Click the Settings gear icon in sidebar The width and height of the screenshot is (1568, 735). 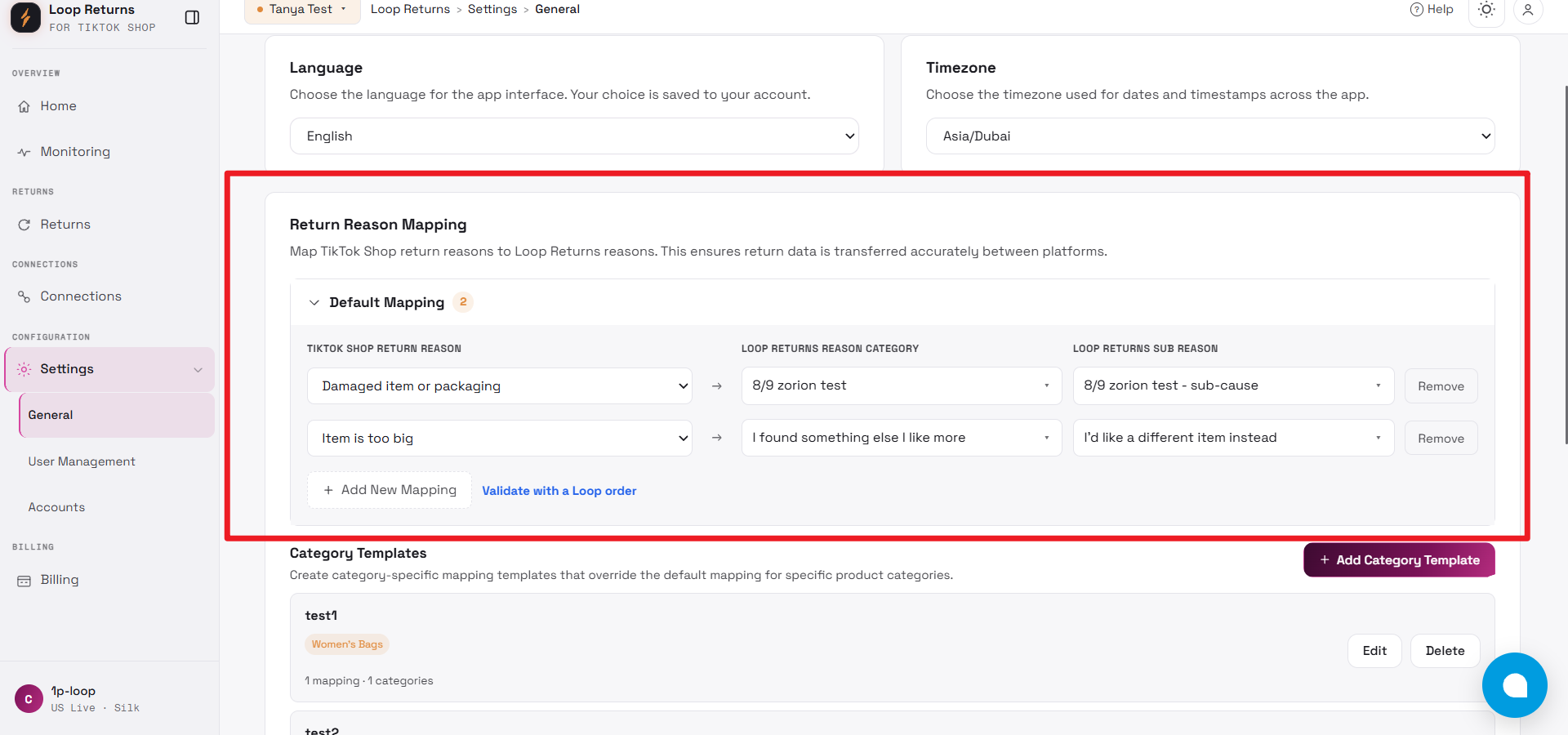(24, 369)
